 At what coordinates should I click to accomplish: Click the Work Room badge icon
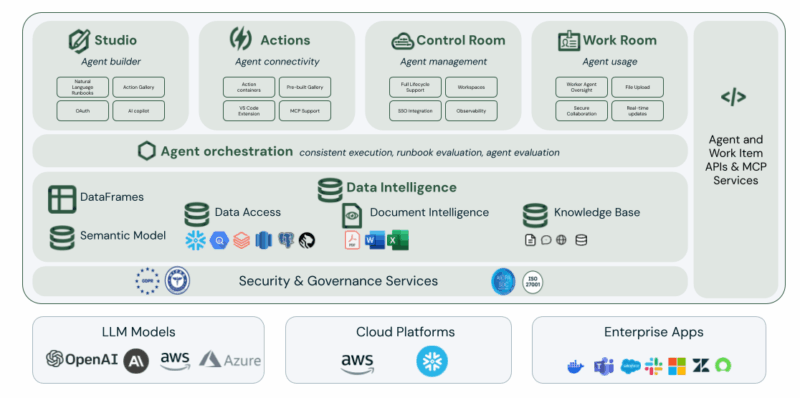569,41
